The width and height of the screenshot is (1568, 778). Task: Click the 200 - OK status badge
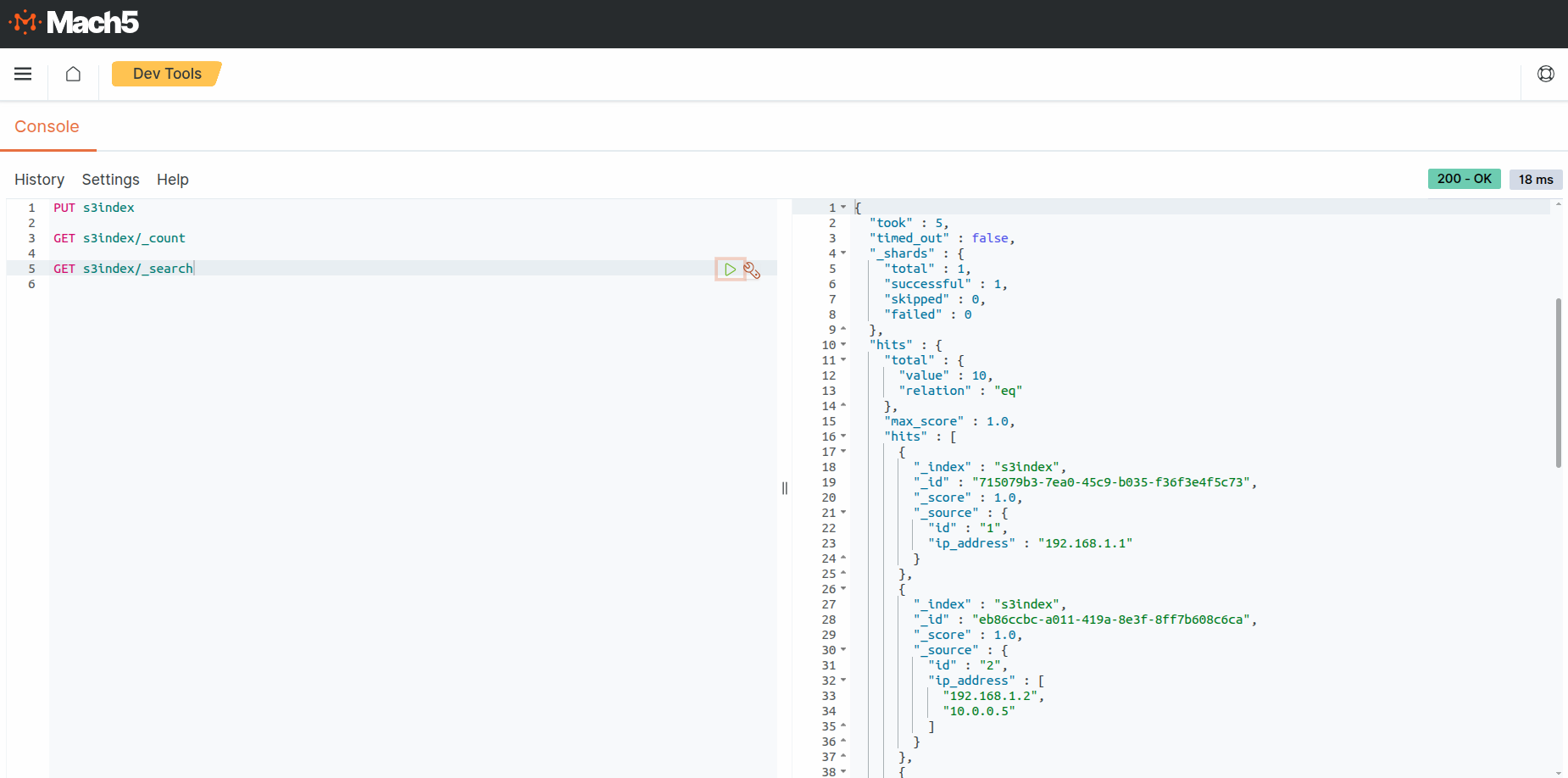click(1464, 178)
